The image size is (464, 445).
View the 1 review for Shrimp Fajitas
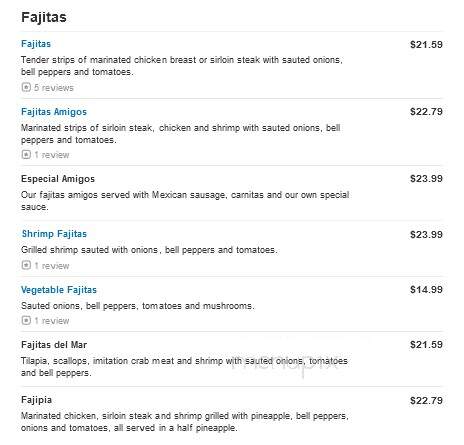pyautogui.click(x=52, y=266)
